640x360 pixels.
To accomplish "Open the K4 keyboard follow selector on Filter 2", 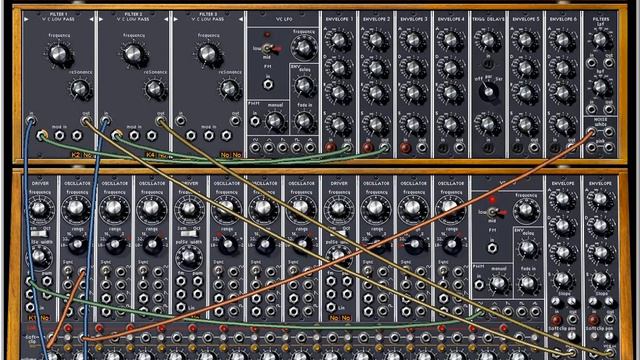I will [x=150, y=155].
